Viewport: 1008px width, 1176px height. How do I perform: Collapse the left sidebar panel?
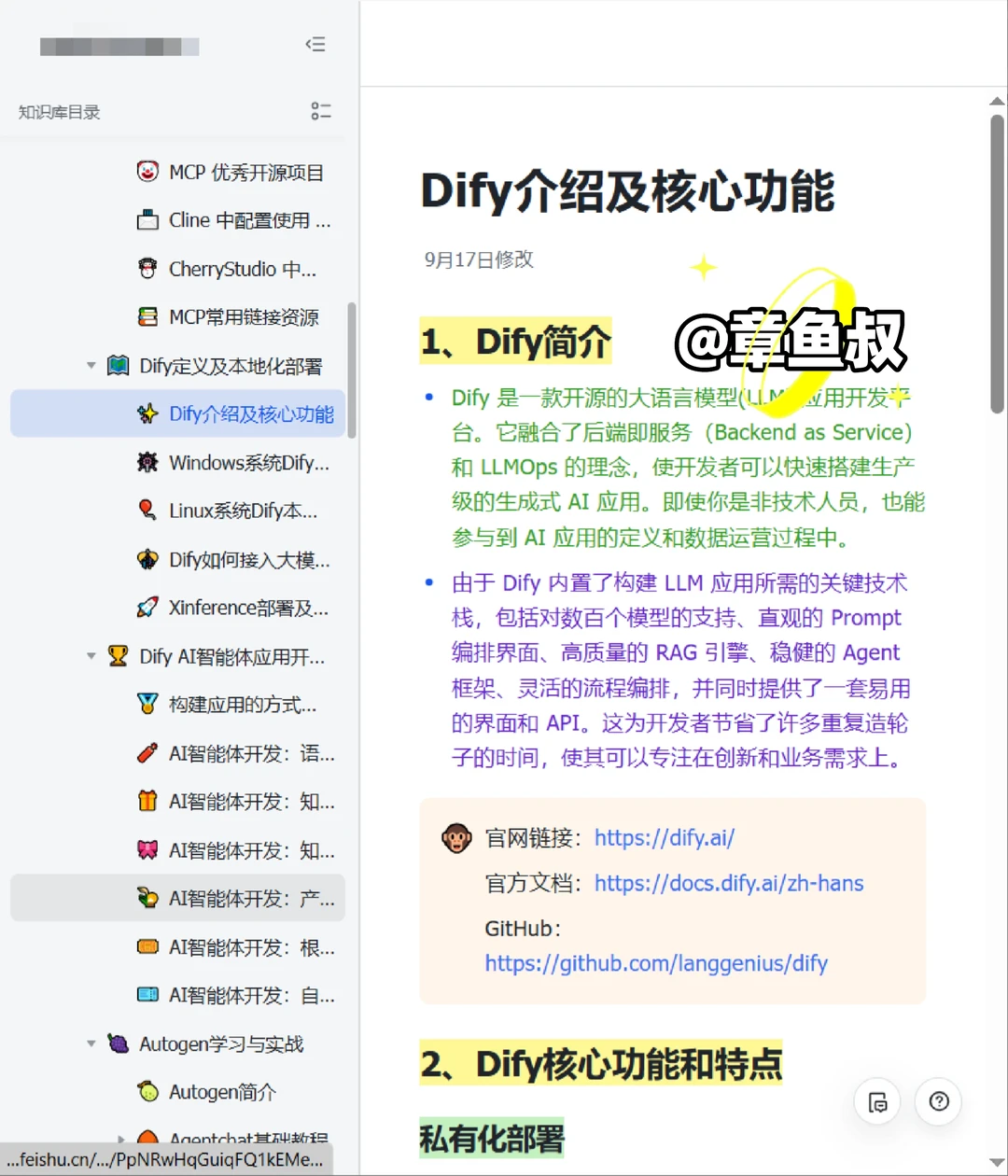315,44
